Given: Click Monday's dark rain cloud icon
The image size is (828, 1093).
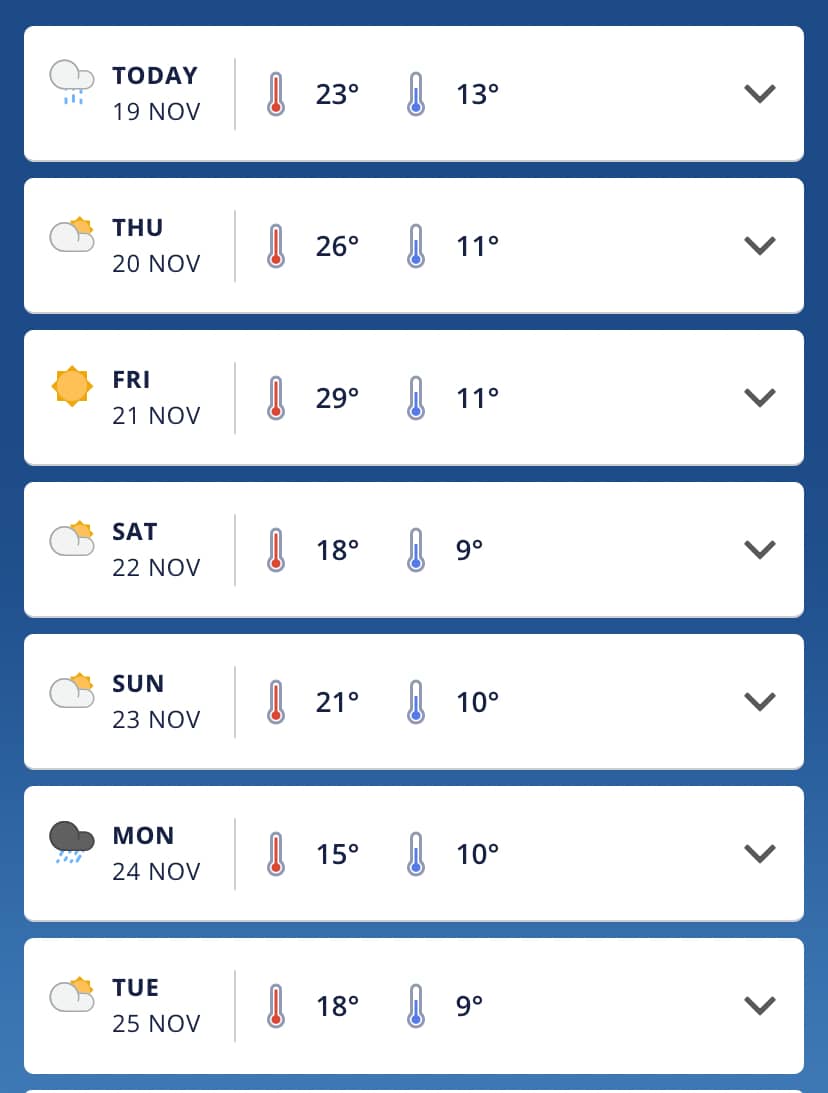Looking at the screenshot, I should [x=72, y=841].
